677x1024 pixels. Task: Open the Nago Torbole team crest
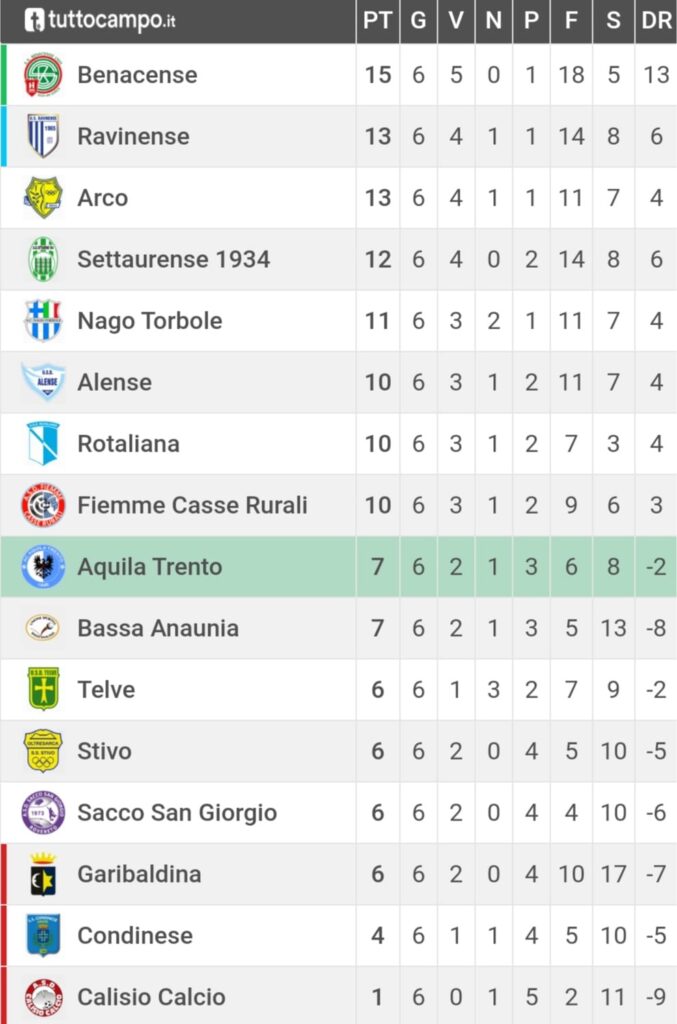point(43,321)
